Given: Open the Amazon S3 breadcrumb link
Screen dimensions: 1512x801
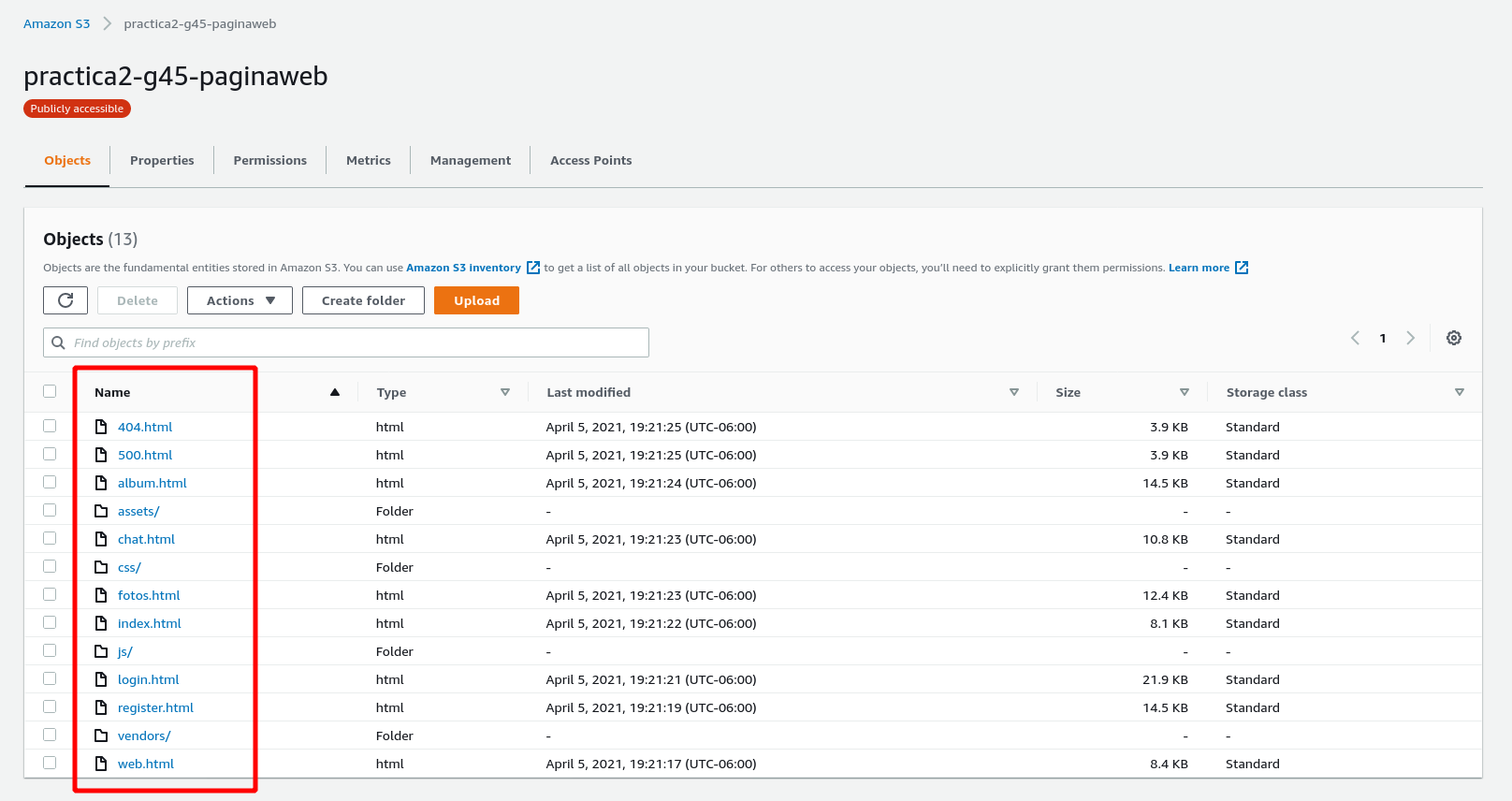Looking at the screenshot, I should click(x=57, y=23).
